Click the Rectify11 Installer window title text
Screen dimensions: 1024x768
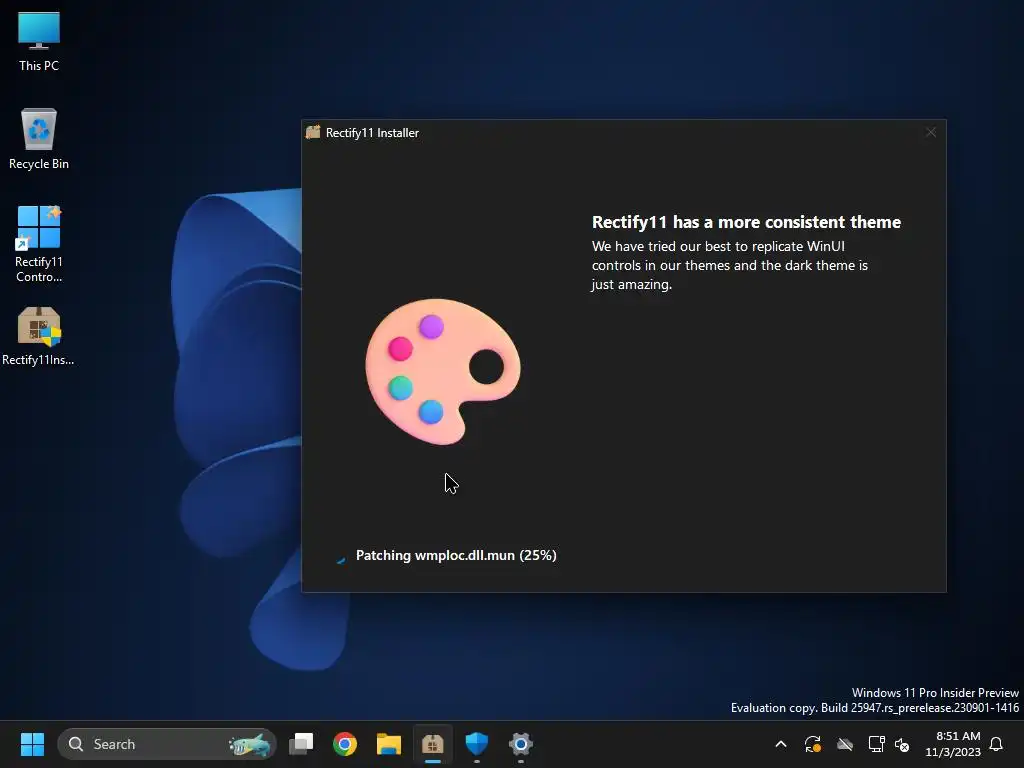pos(372,133)
